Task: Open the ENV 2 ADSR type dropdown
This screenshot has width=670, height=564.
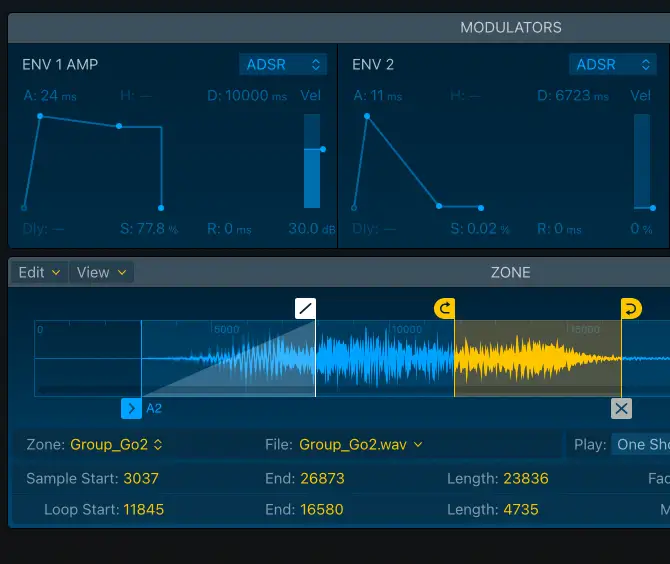Action: (613, 65)
